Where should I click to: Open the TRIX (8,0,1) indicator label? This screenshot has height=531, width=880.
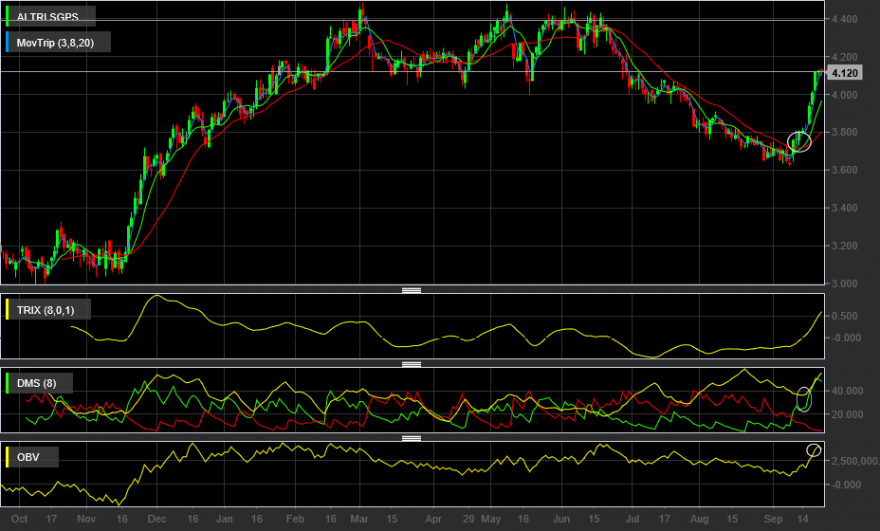click(x=45, y=310)
